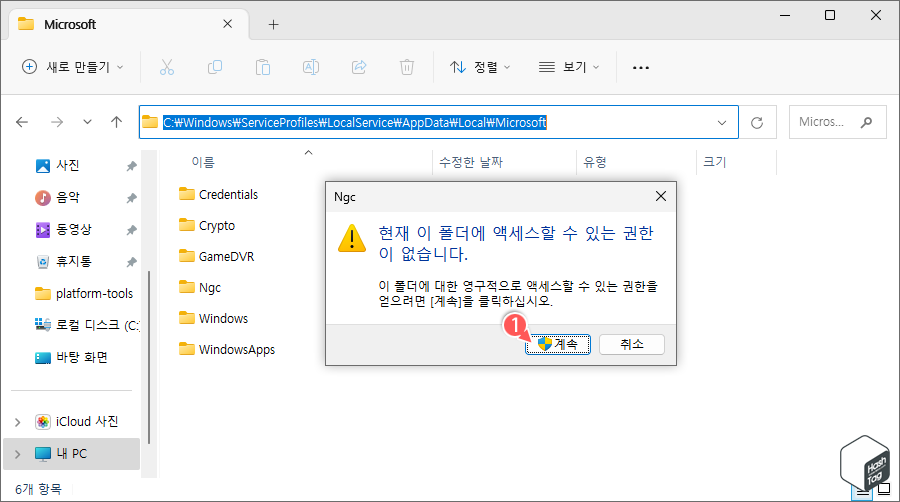Open recent locations dropdown chevron
Screen dimensions: 900x502
pos(87,122)
